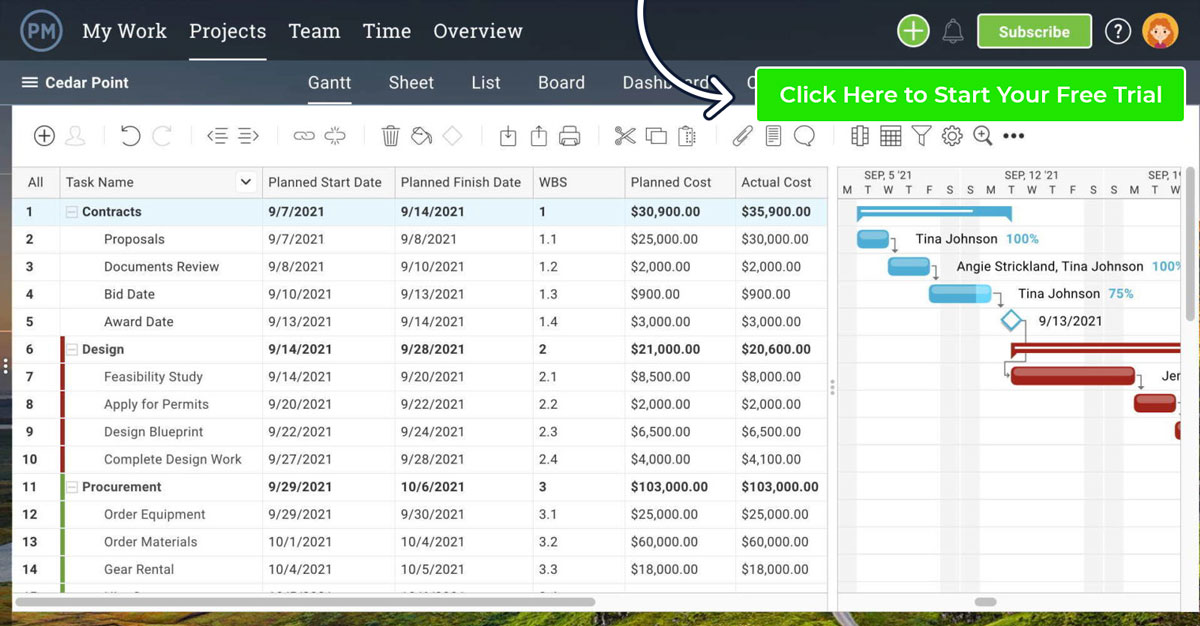This screenshot has height=626, width=1200.
Task: Click the link tasks chain icon
Action: 303,136
